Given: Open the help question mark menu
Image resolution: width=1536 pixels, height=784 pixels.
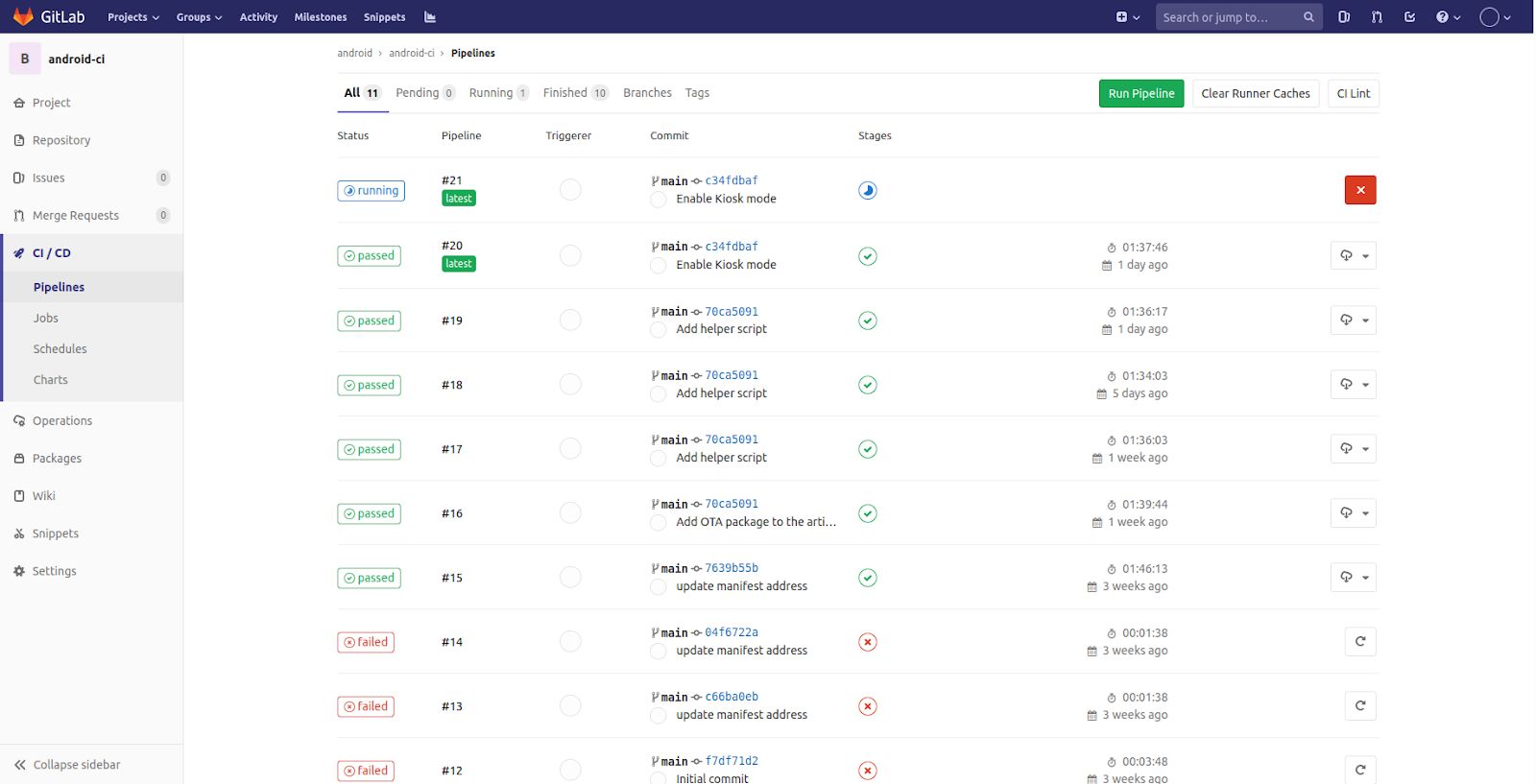Looking at the screenshot, I should pyautogui.click(x=1448, y=17).
